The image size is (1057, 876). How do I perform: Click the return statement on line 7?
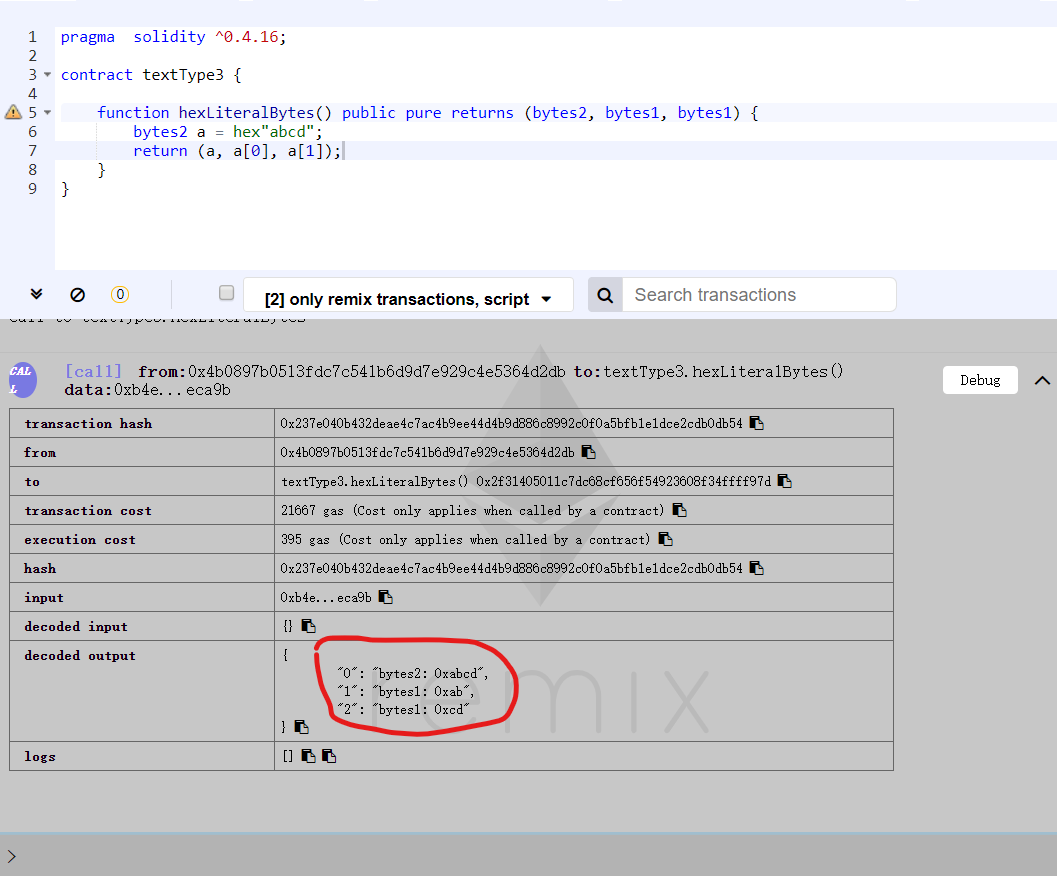pos(237,151)
